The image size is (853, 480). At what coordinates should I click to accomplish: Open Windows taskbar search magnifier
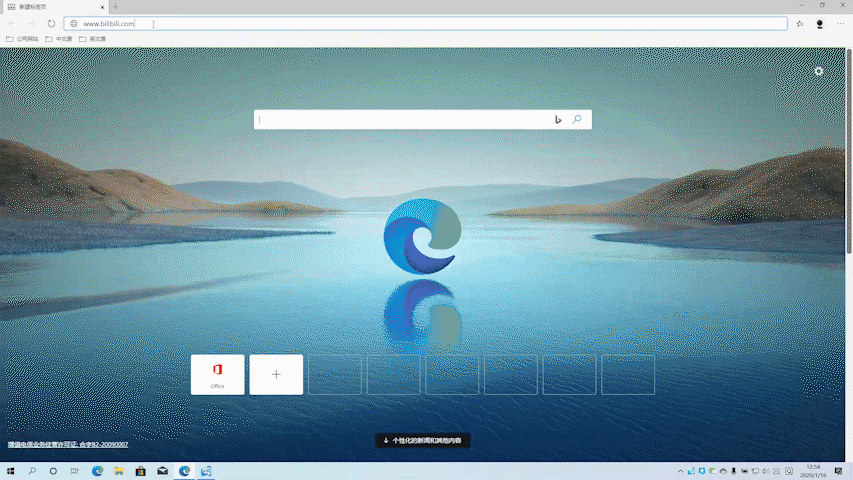[x=32, y=471]
